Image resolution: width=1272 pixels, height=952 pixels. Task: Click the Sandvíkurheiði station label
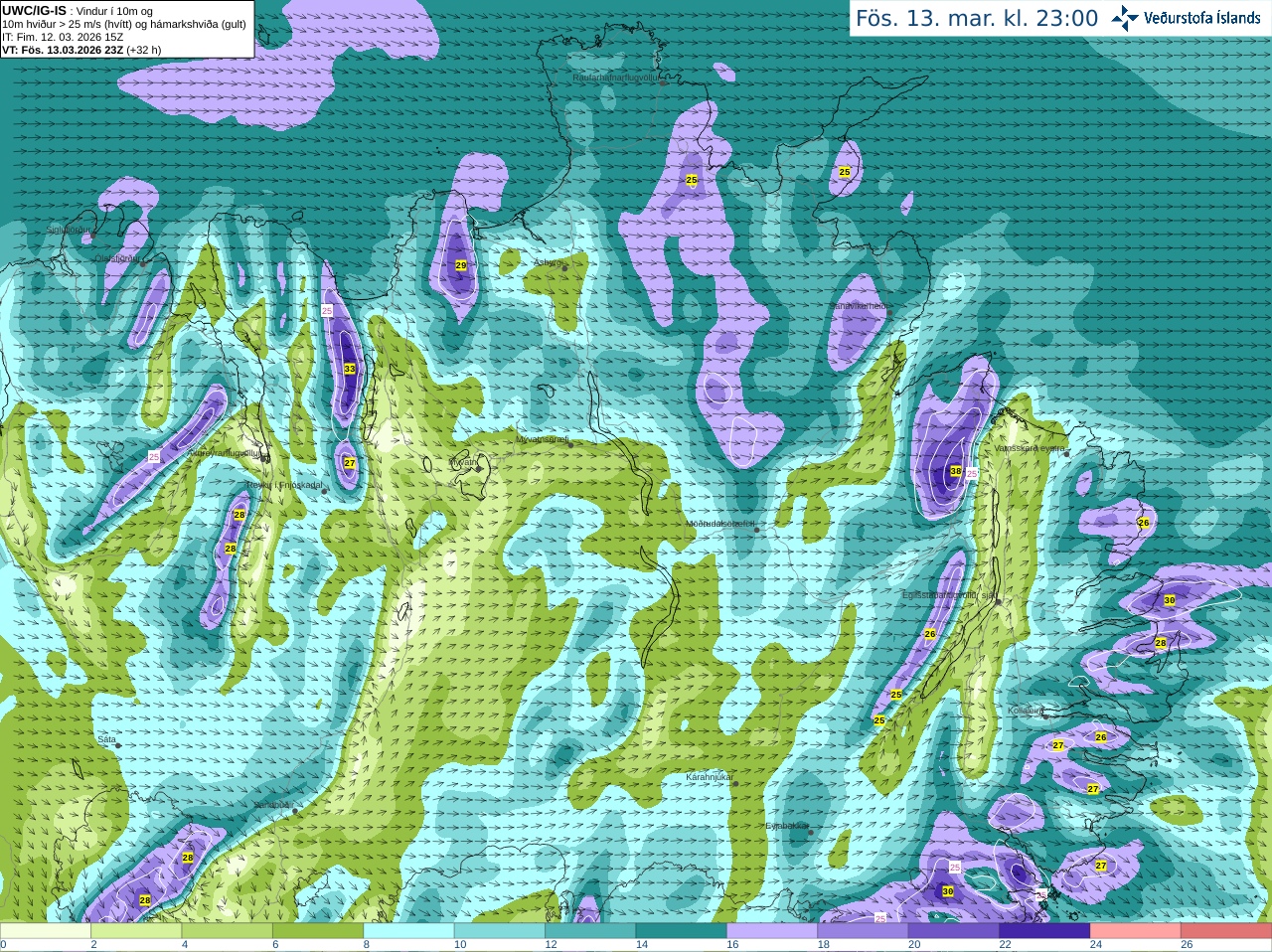pyautogui.click(x=861, y=307)
